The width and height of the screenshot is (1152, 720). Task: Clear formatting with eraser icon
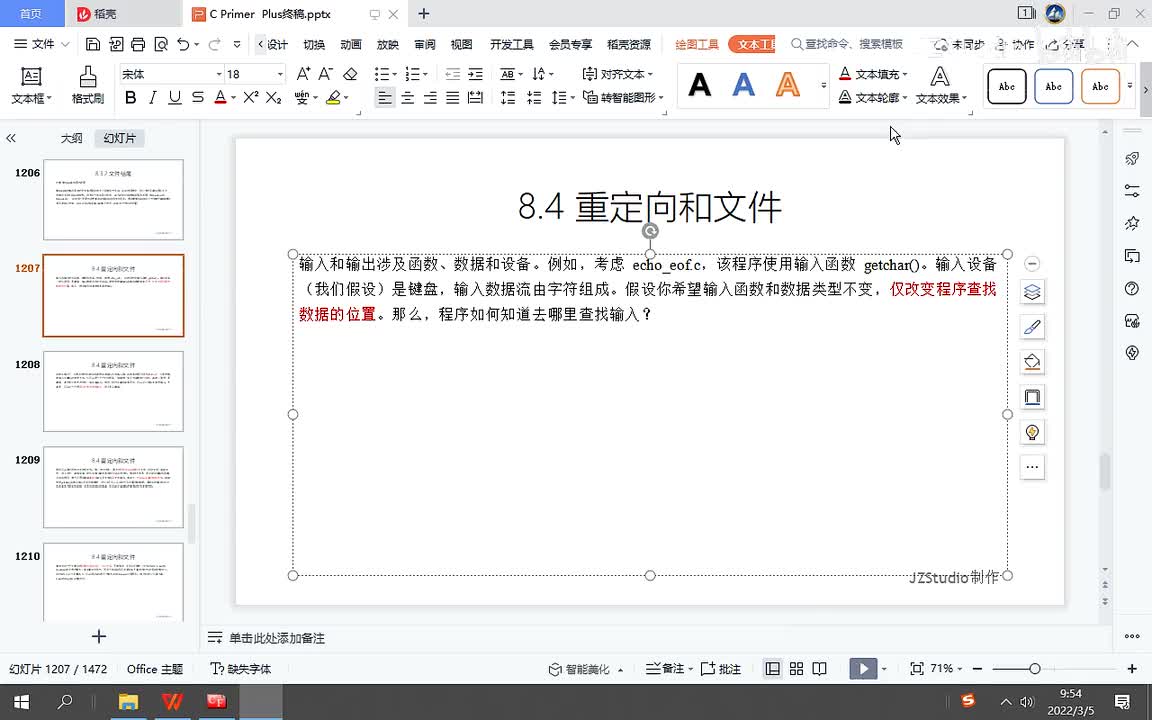[350, 73]
